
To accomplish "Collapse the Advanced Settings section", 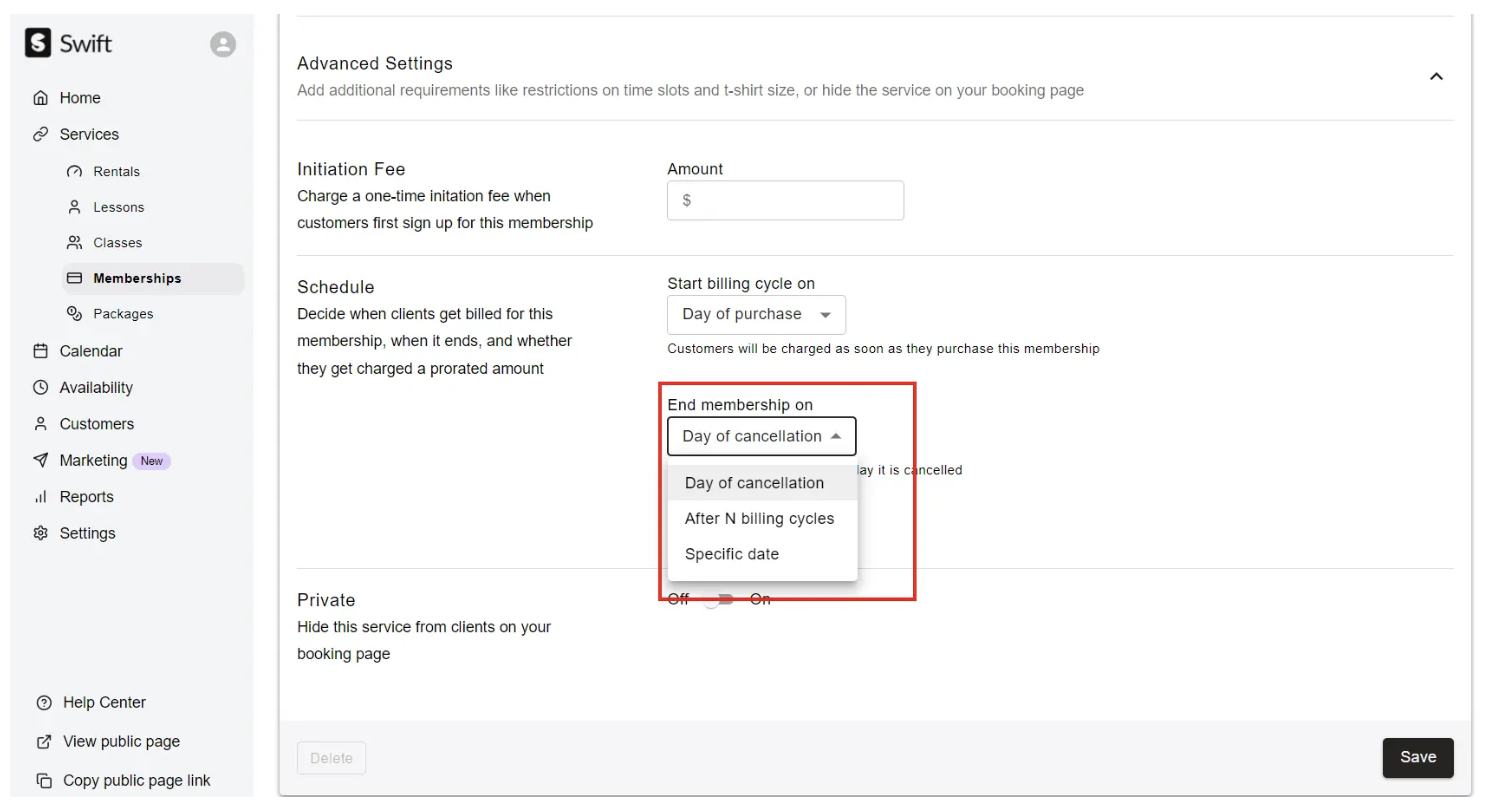I will 1436,76.
